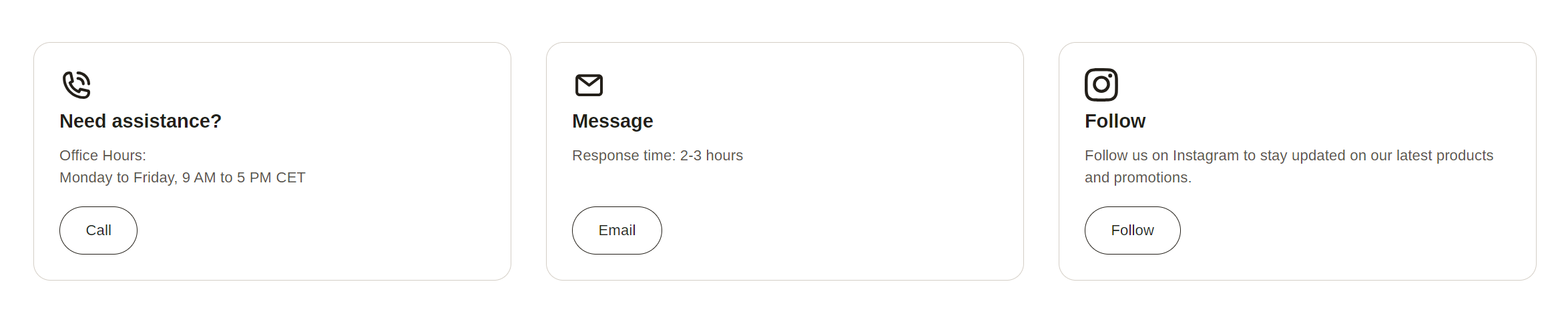Click the "Response time" text

point(623,156)
